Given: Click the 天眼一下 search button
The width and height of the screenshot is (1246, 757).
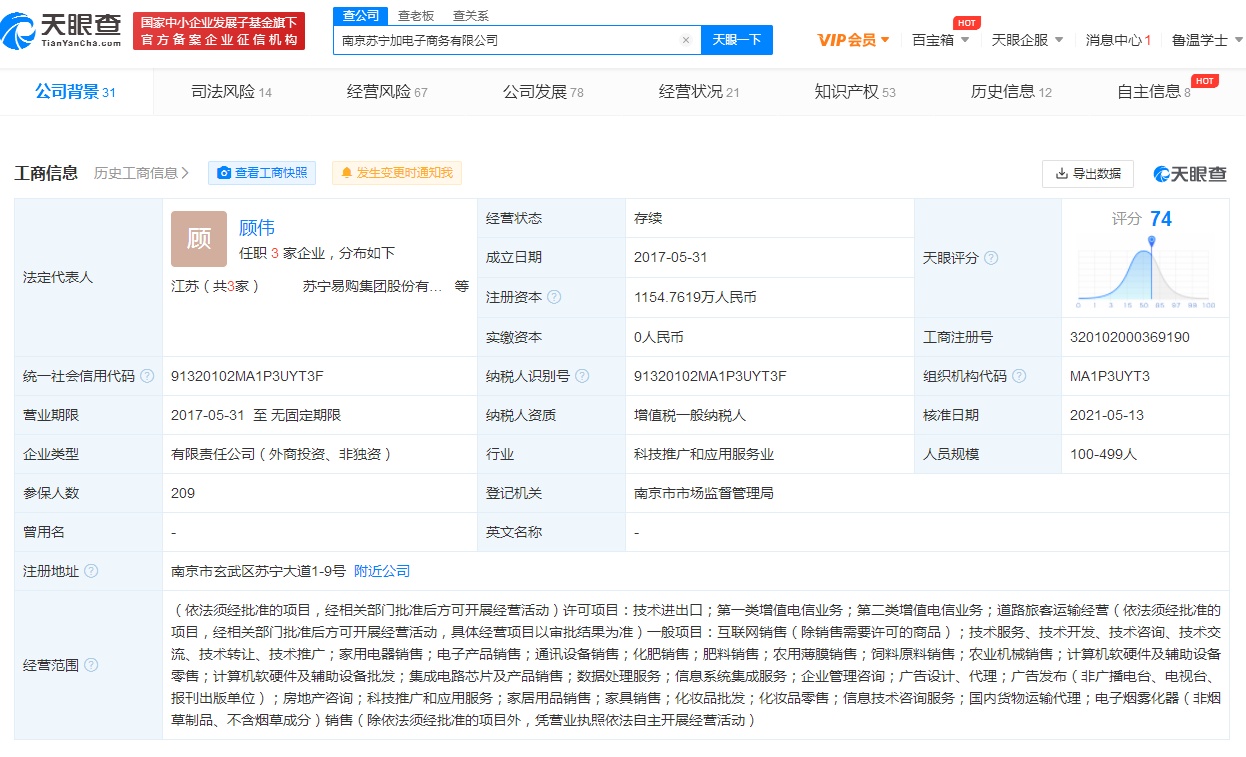Looking at the screenshot, I should [x=737, y=40].
